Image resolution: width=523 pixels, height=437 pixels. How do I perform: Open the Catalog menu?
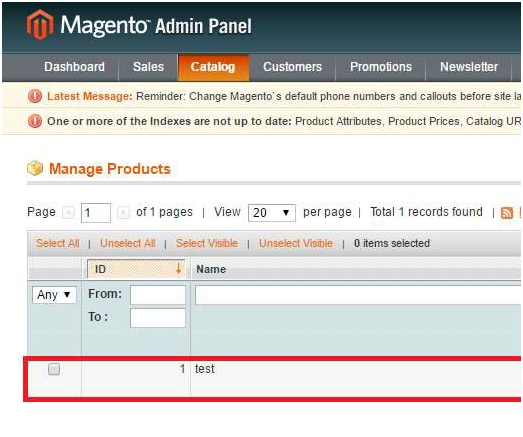pyautogui.click(x=213, y=67)
